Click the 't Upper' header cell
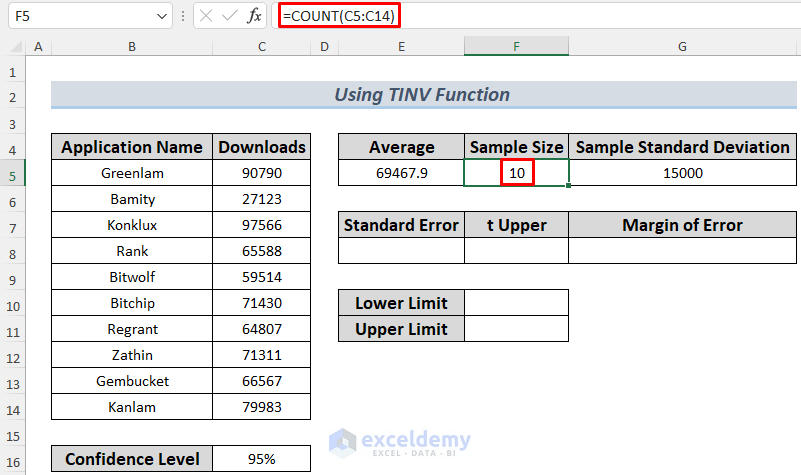Image resolution: width=801 pixels, height=475 pixels. click(x=516, y=225)
